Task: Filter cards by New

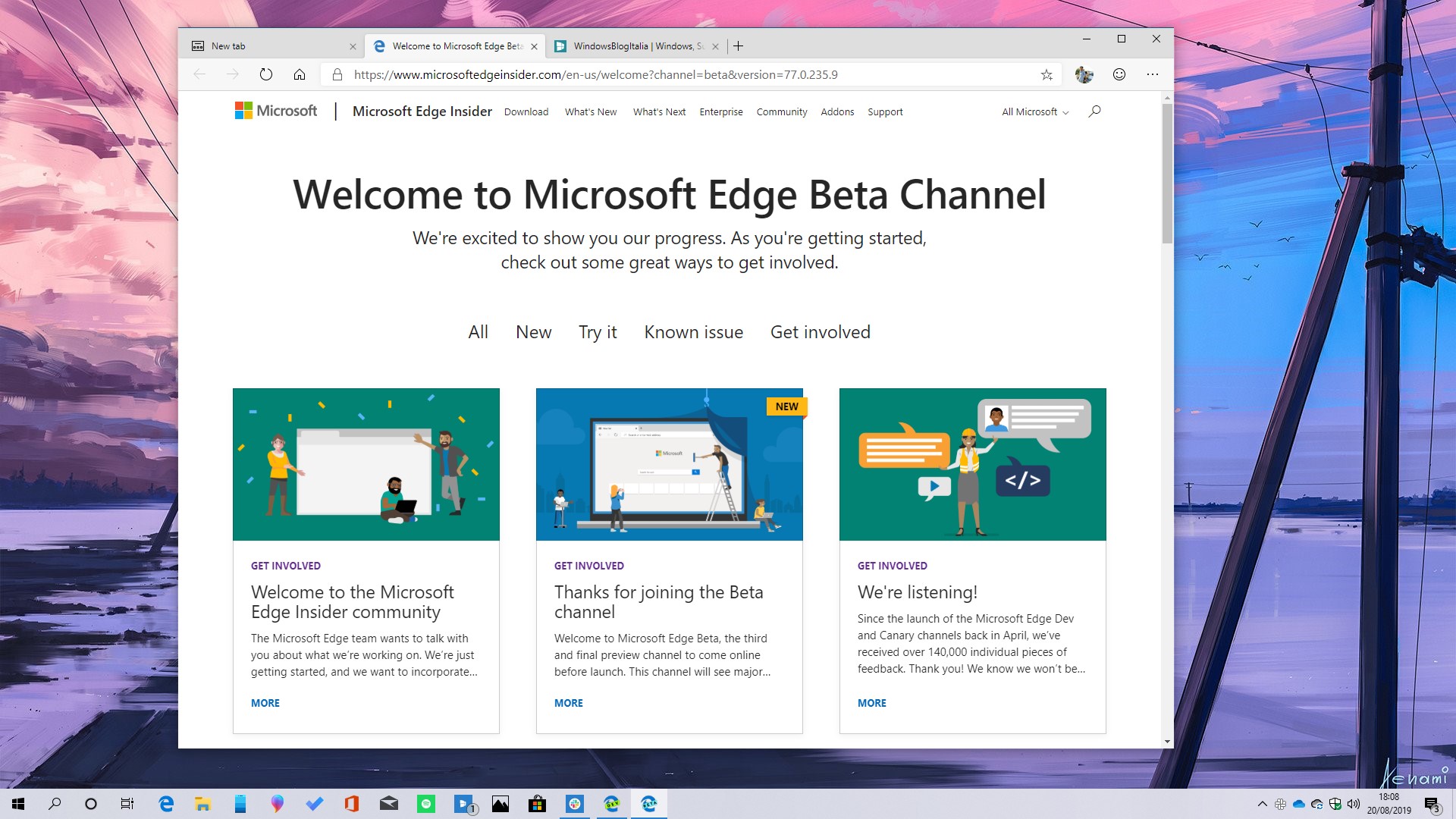Action: click(x=534, y=332)
